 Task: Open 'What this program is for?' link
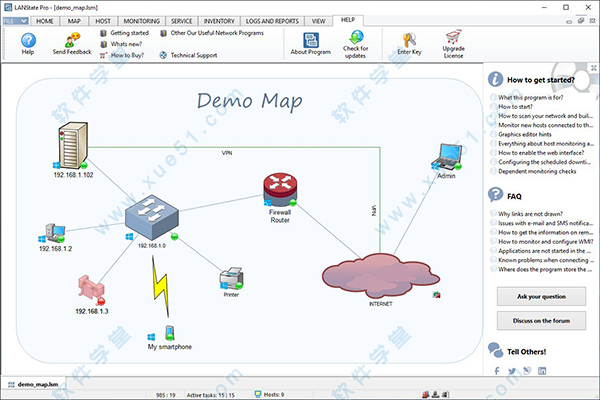[x=531, y=98]
